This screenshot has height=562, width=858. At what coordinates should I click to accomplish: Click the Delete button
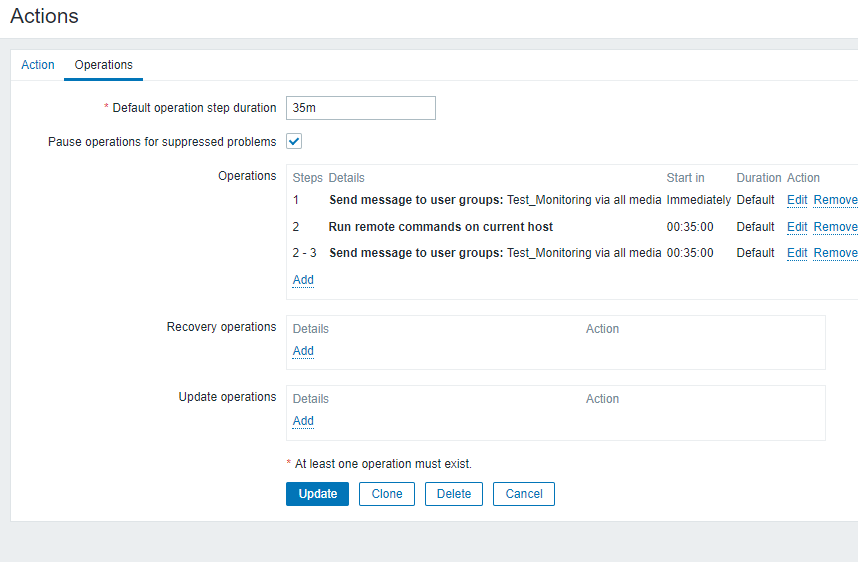454,494
